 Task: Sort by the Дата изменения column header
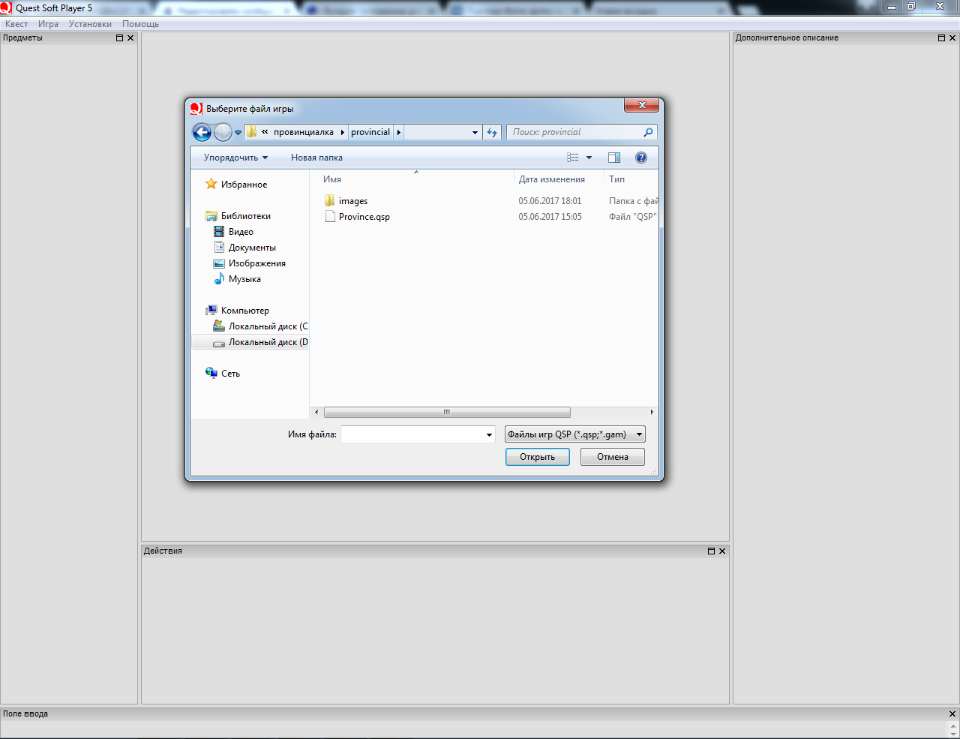(552, 179)
